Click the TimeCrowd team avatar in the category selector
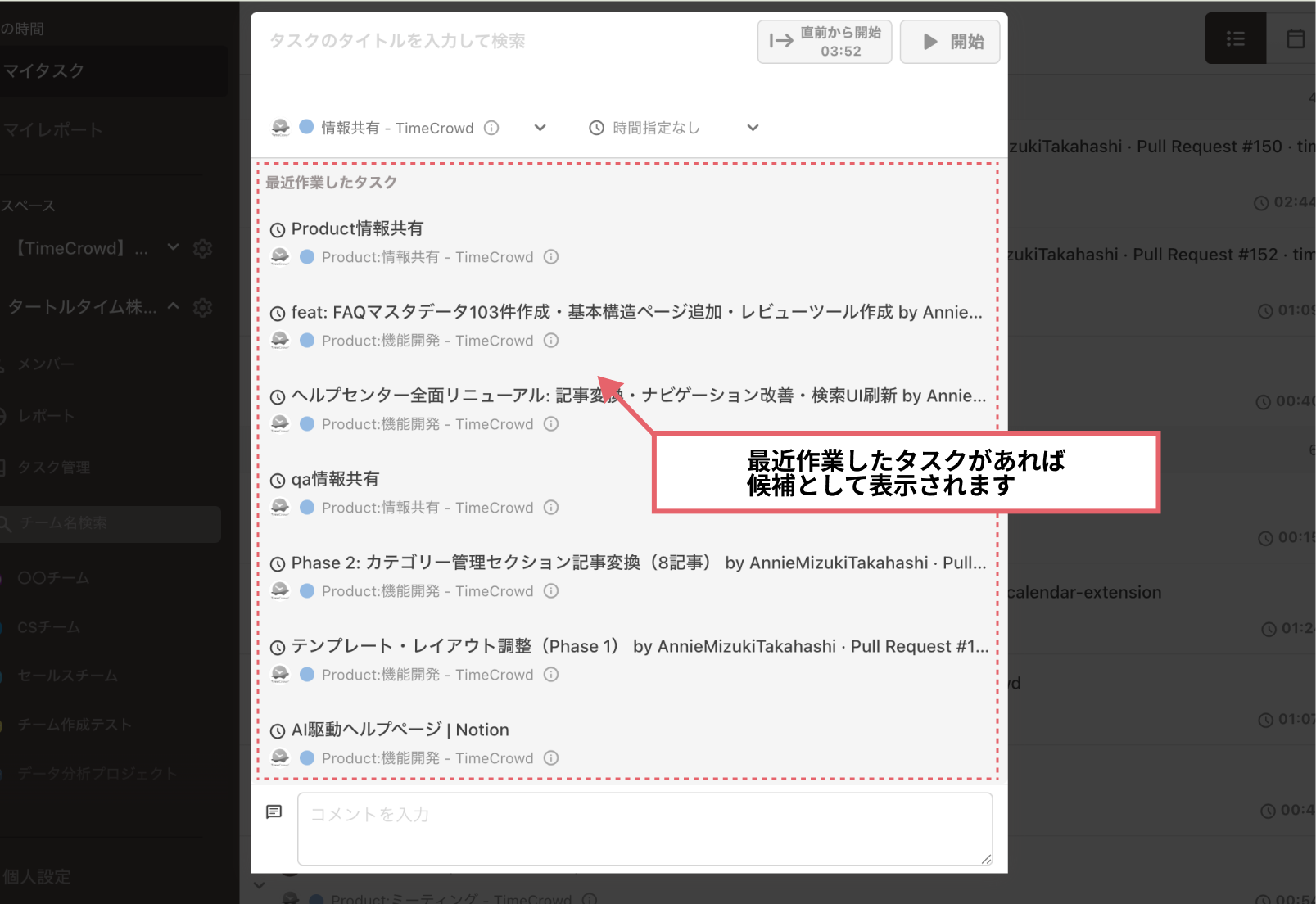The height and width of the screenshot is (904, 1316). pos(282,128)
